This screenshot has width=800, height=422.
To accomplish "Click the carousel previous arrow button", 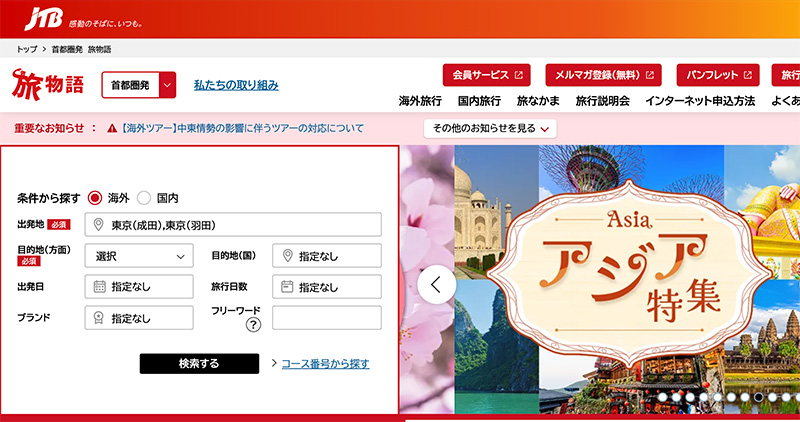I will pos(436,284).
